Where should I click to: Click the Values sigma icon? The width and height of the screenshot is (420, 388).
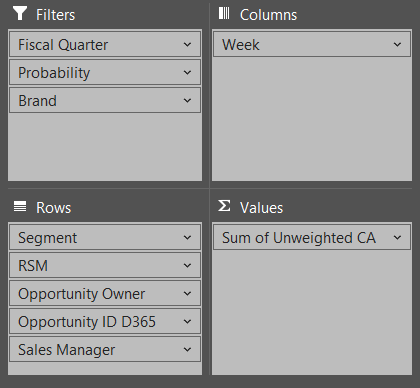(224, 206)
